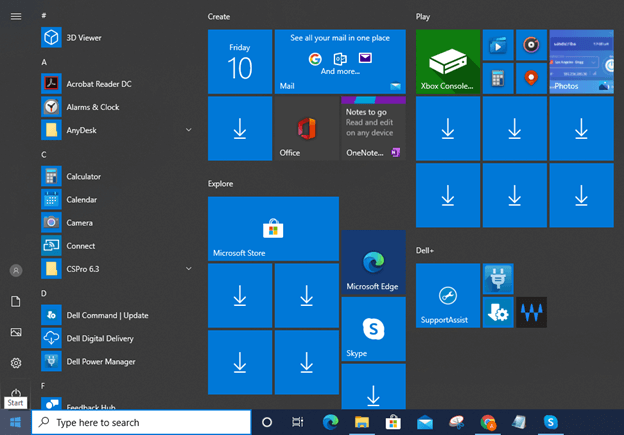Open Google Chrome from the taskbar
The width and height of the screenshot is (624, 435).
coord(488,422)
